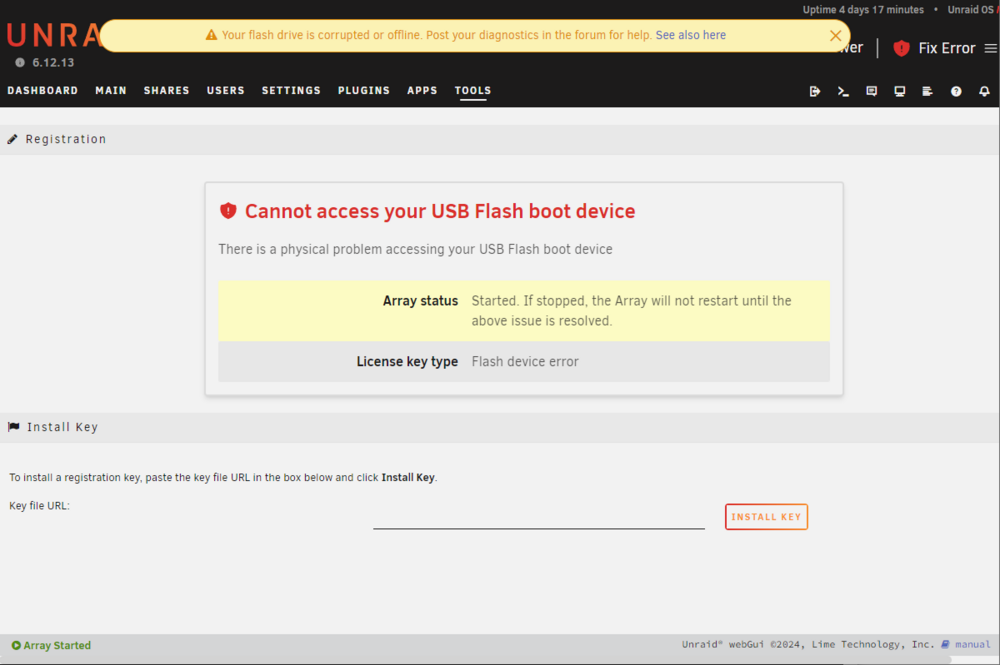Viewport: 1000px width, 665px height.
Task: Open the hamburger menu next to Fix Error
Action: (990, 48)
